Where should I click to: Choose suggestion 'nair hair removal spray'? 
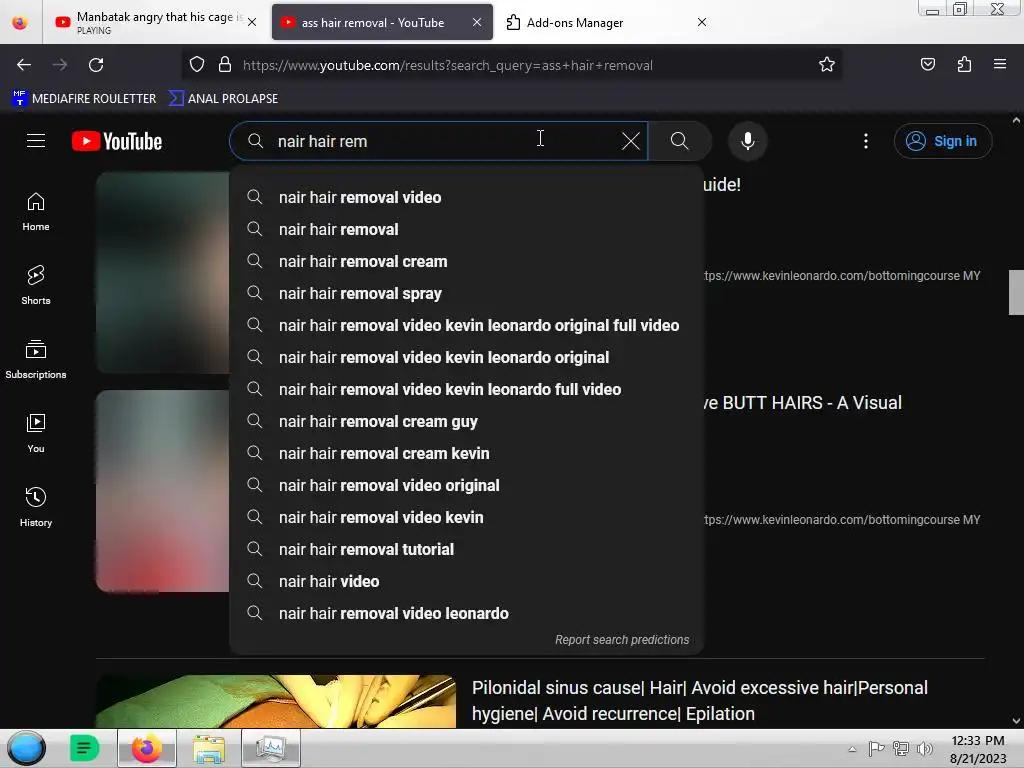[466, 293]
